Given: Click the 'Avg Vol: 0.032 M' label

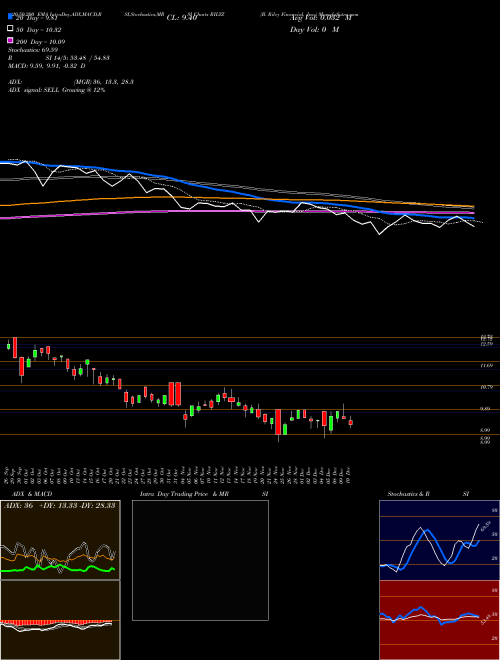Looking at the screenshot, I should pyautogui.click(x=321, y=18).
